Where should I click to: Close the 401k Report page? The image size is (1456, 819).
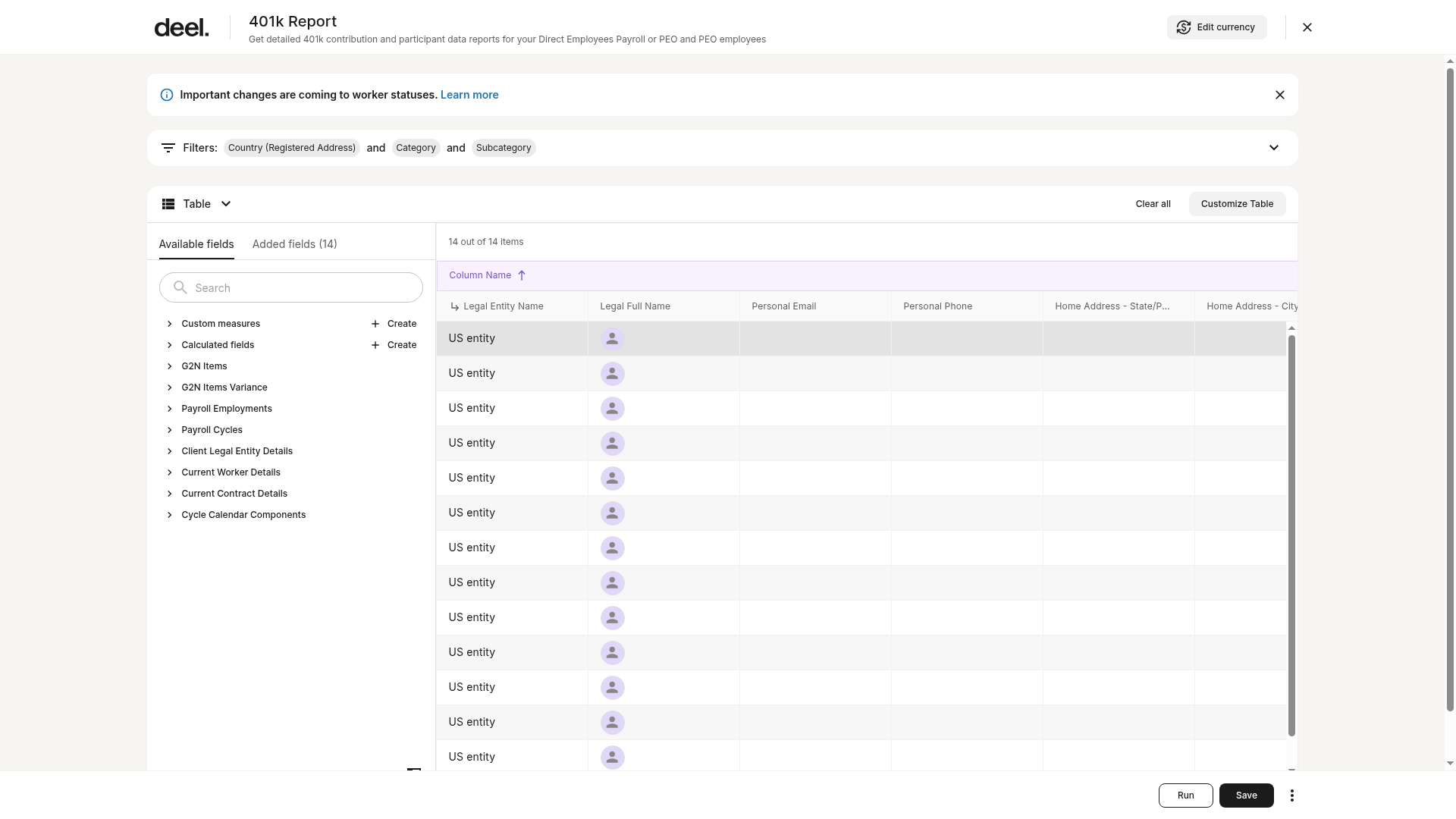[x=1307, y=27]
